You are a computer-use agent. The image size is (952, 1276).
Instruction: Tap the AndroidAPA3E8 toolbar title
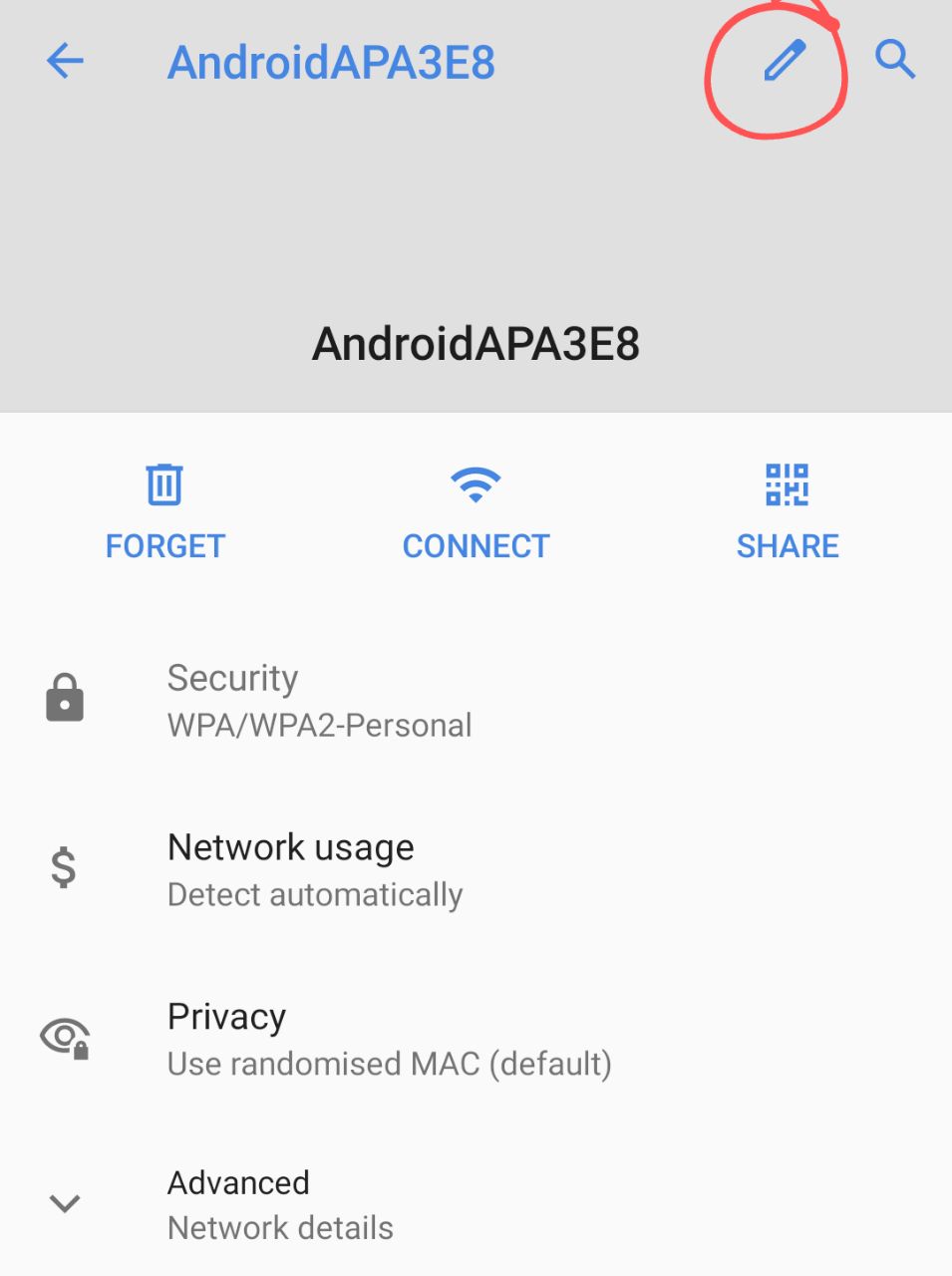(331, 63)
